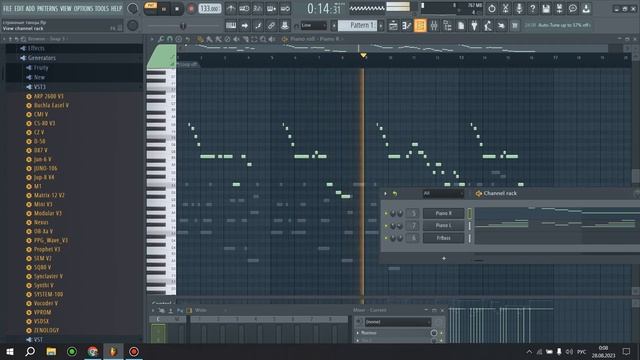The width and height of the screenshot is (640, 360).
Task: Open the EDIT menu
Action: click(19, 8)
